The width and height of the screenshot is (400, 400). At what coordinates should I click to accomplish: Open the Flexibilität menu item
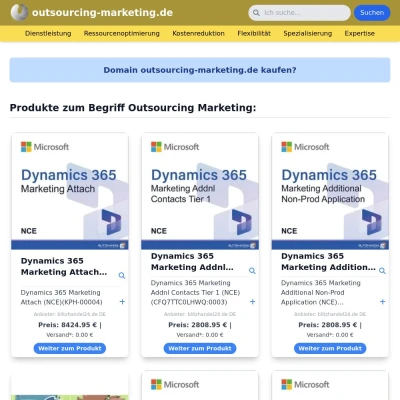(x=254, y=33)
